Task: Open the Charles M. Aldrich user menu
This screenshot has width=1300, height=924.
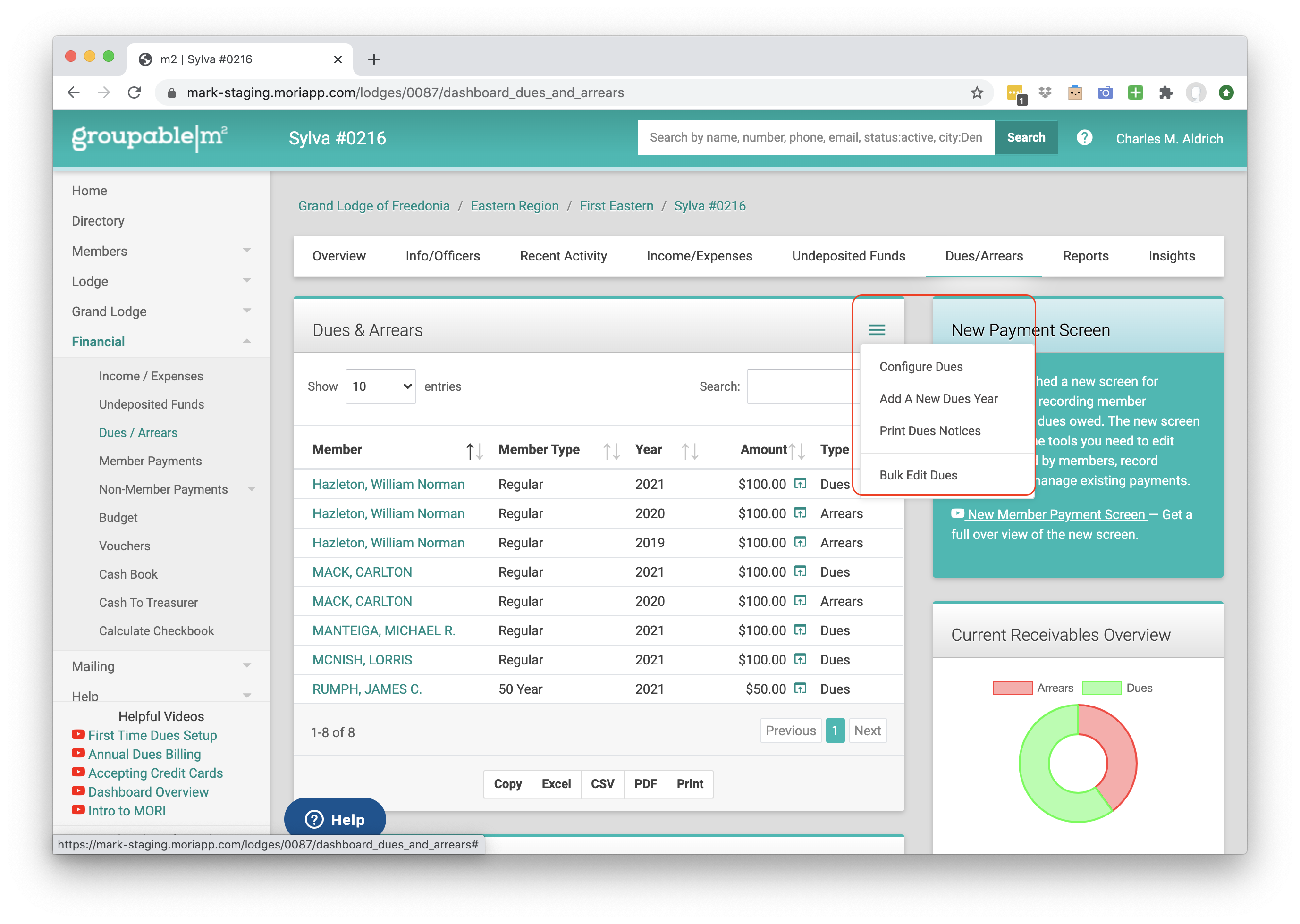Action: point(1169,138)
